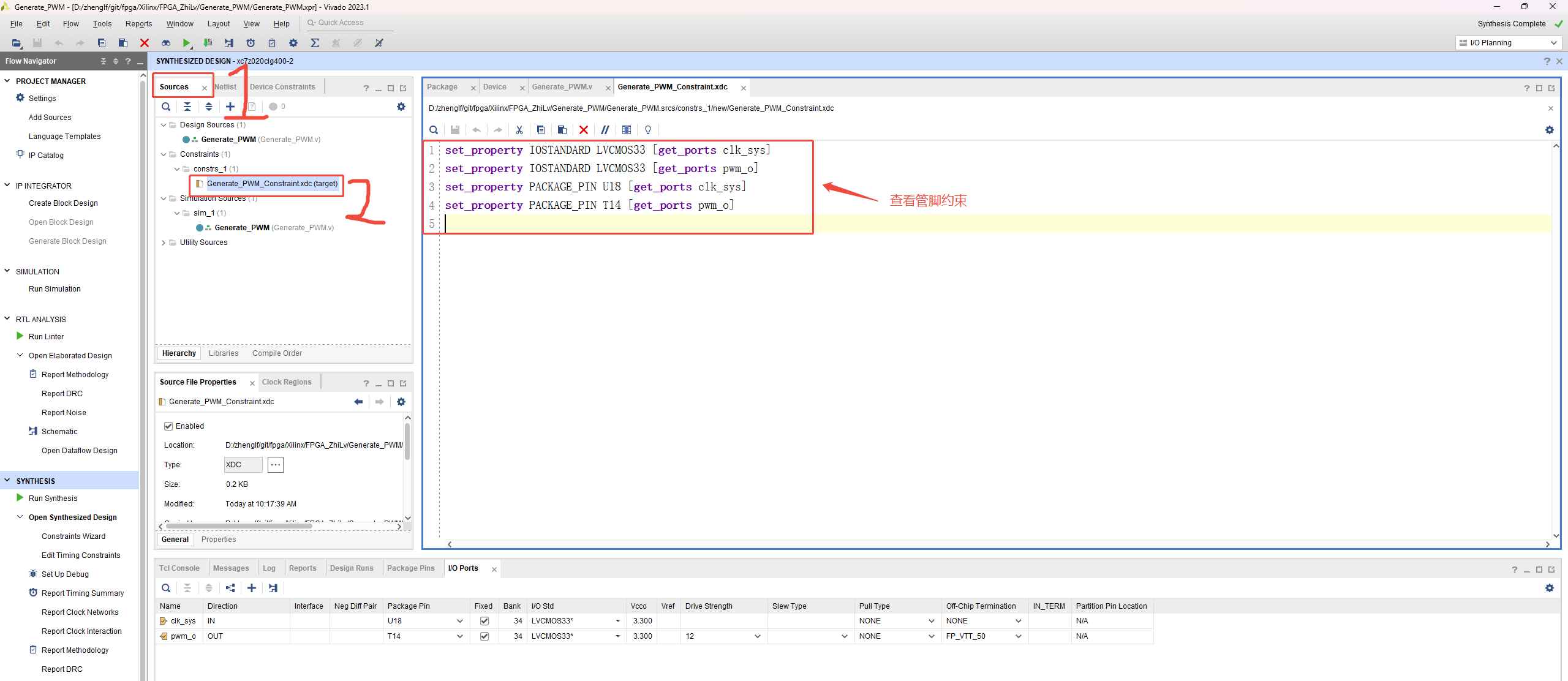
Task: Toggle Fixed checkbox for pwm_o port
Action: [484, 636]
